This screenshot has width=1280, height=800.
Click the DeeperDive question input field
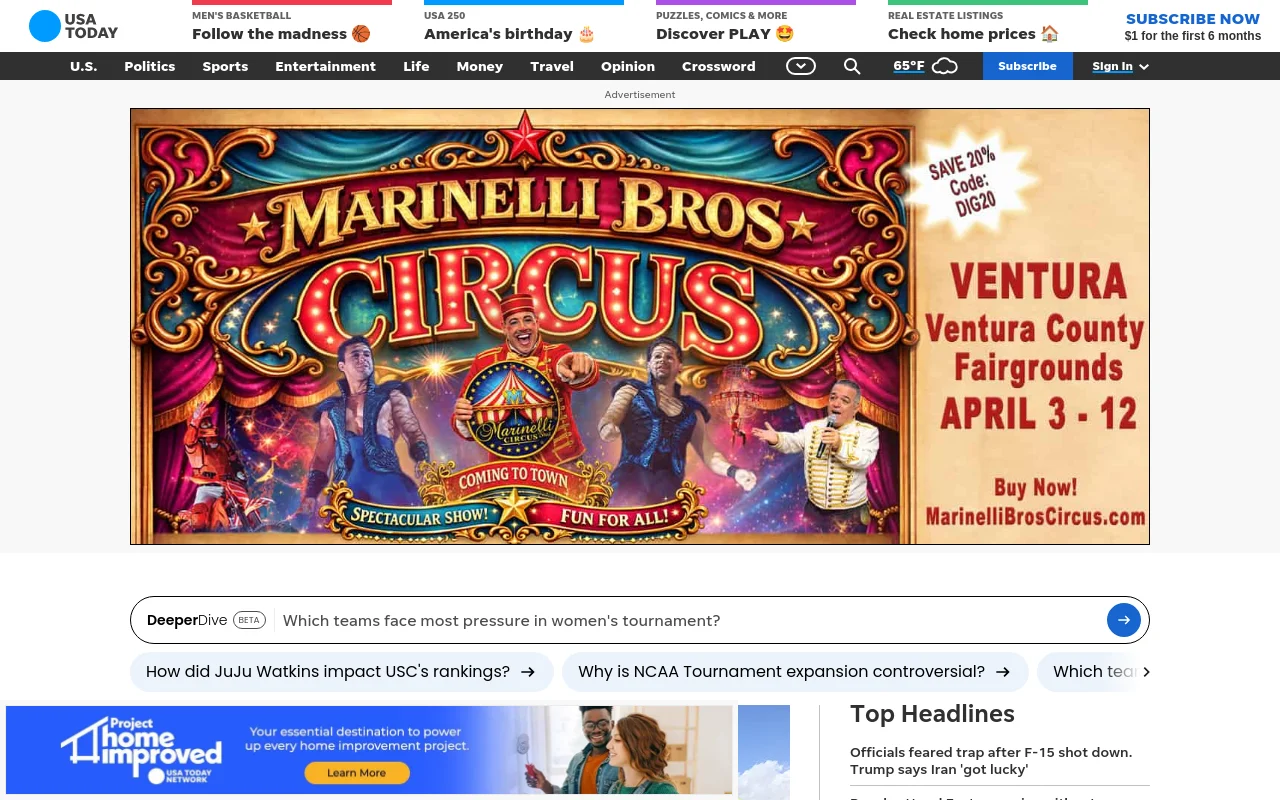click(690, 620)
